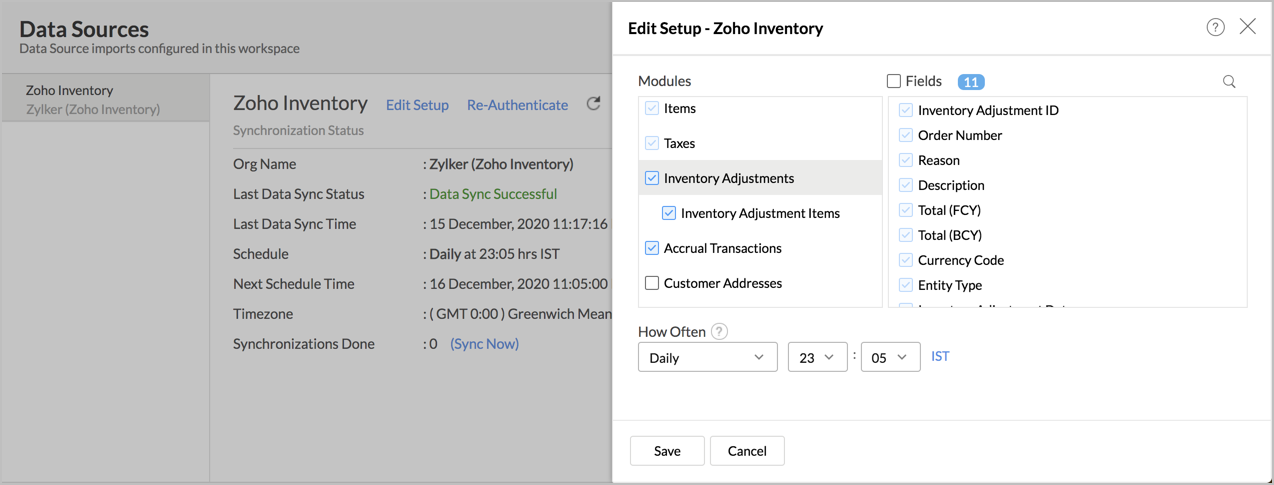The width and height of the screenshot is (1274, 485).
Task: Click the refresh icon next to Re-Authenticate
Action: tap(593, 104)
